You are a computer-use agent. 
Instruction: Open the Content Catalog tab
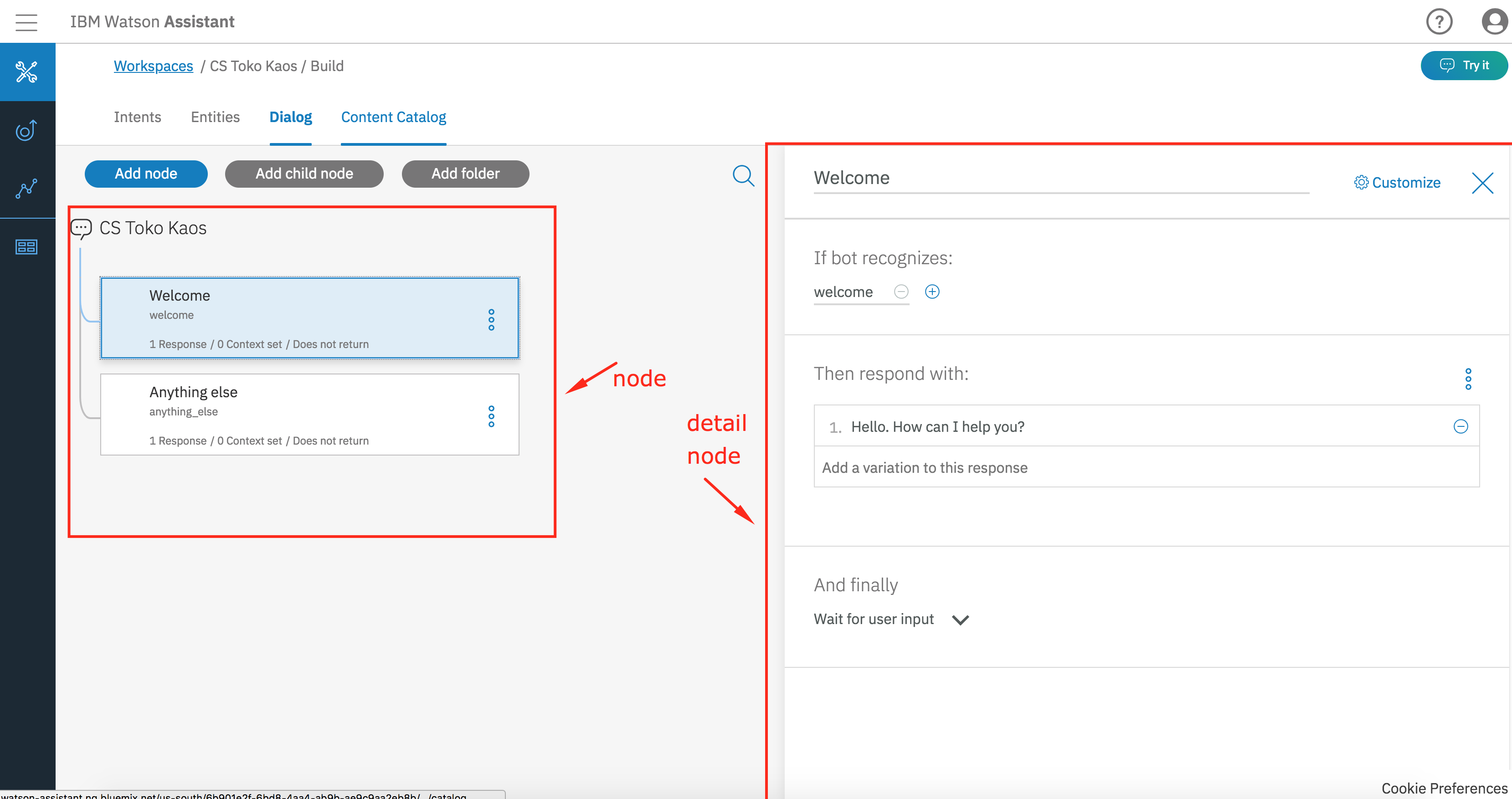[x=393, y=118]
